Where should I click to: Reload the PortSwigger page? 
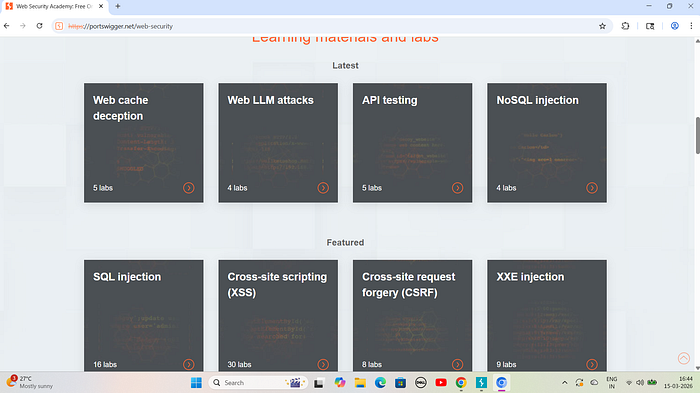(39, 26)
